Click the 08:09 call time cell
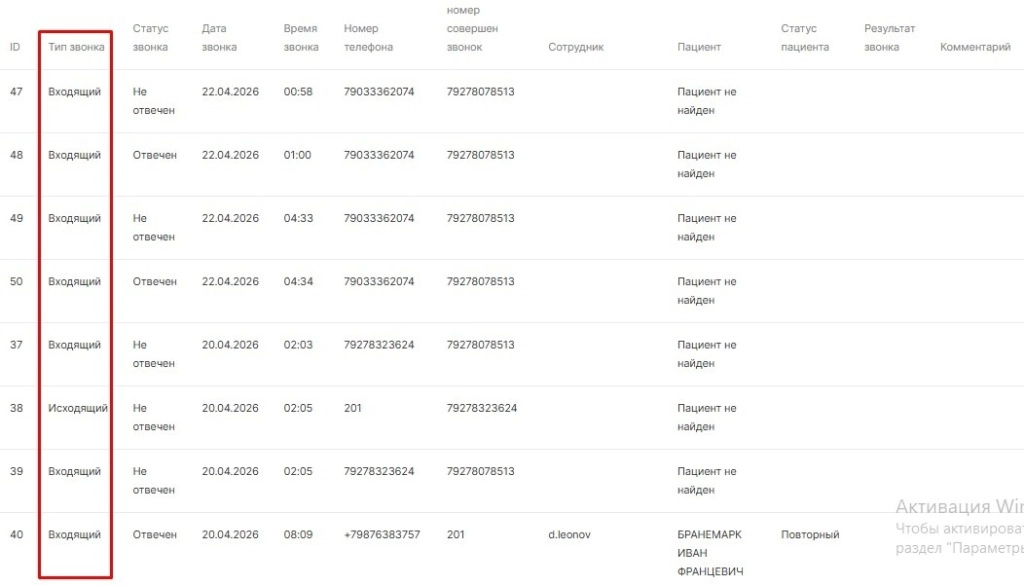 [298, 535]
